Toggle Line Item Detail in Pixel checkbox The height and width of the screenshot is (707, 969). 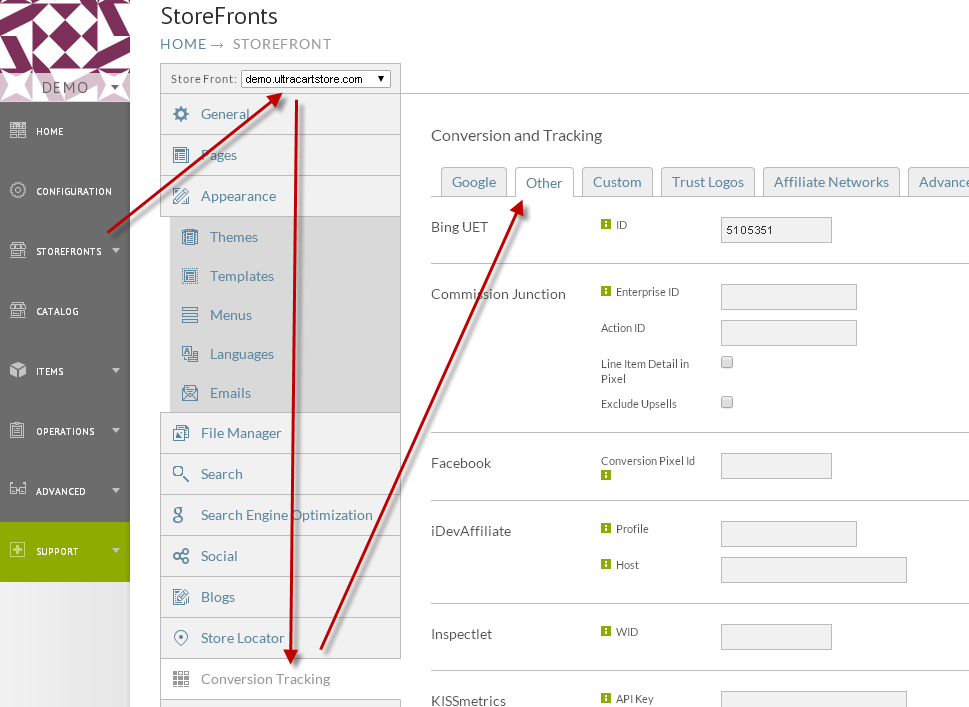click(727, 362)
